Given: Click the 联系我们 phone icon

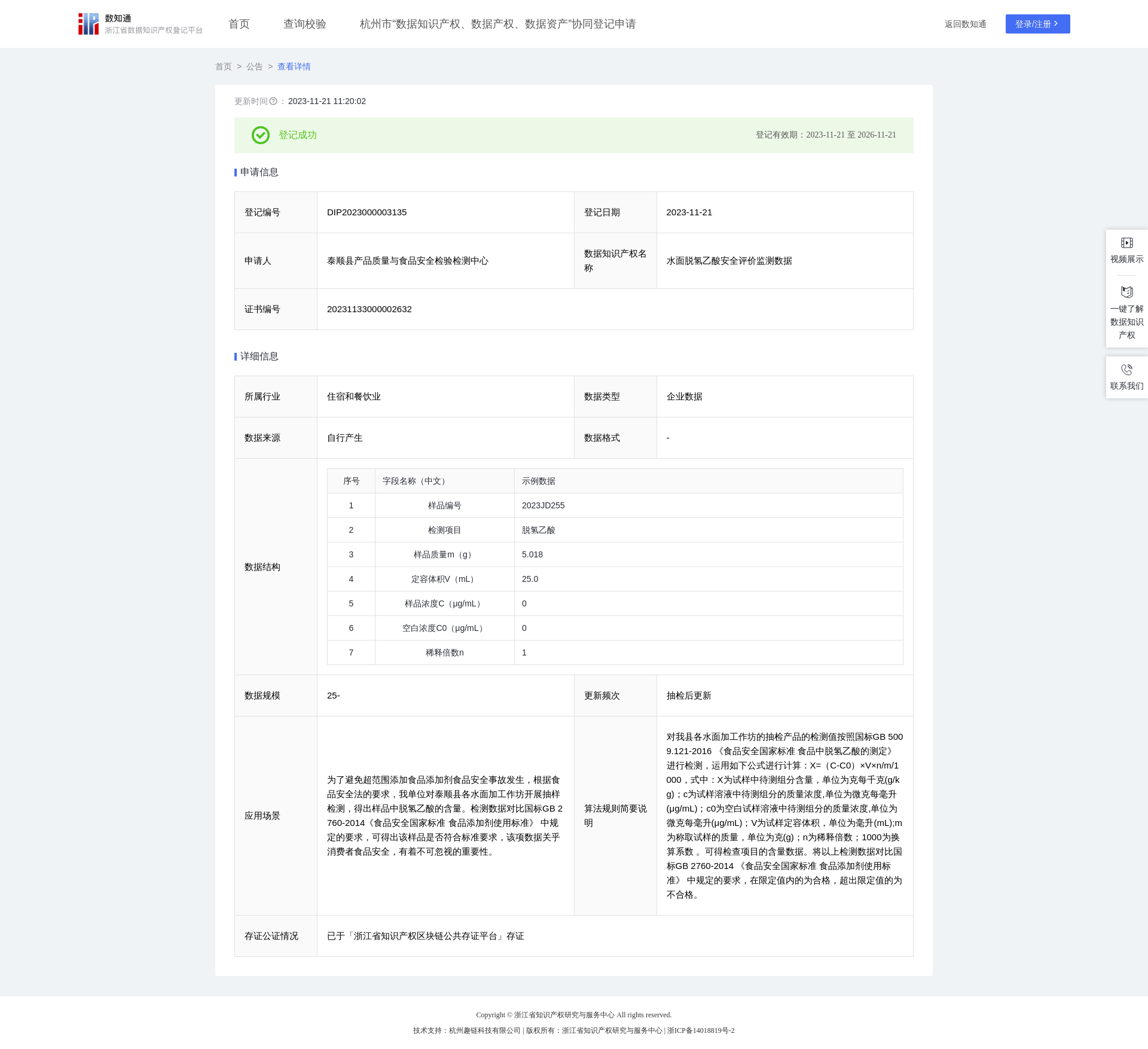Looking at the screenshot, I should pyautogui.click(x=1126, y=370).
